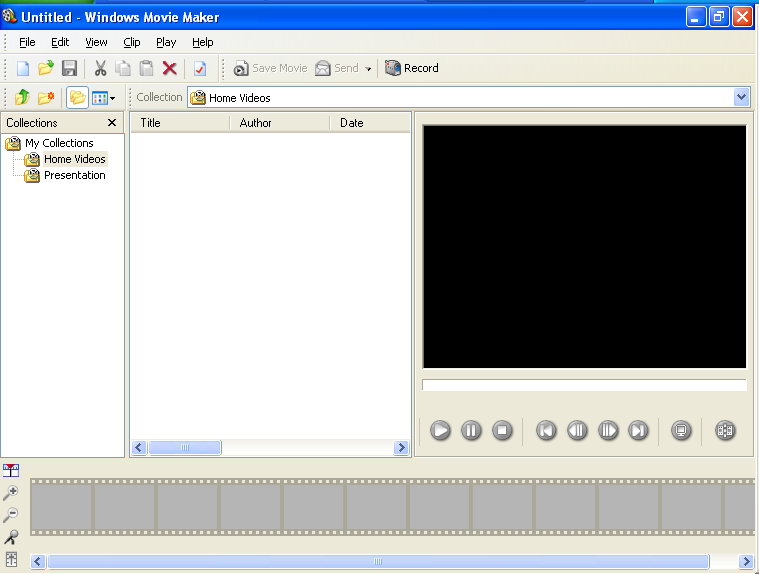759x574 pixels.
Task: Toggle the Collections pane toolbar button
Action: tap(76, 97)
